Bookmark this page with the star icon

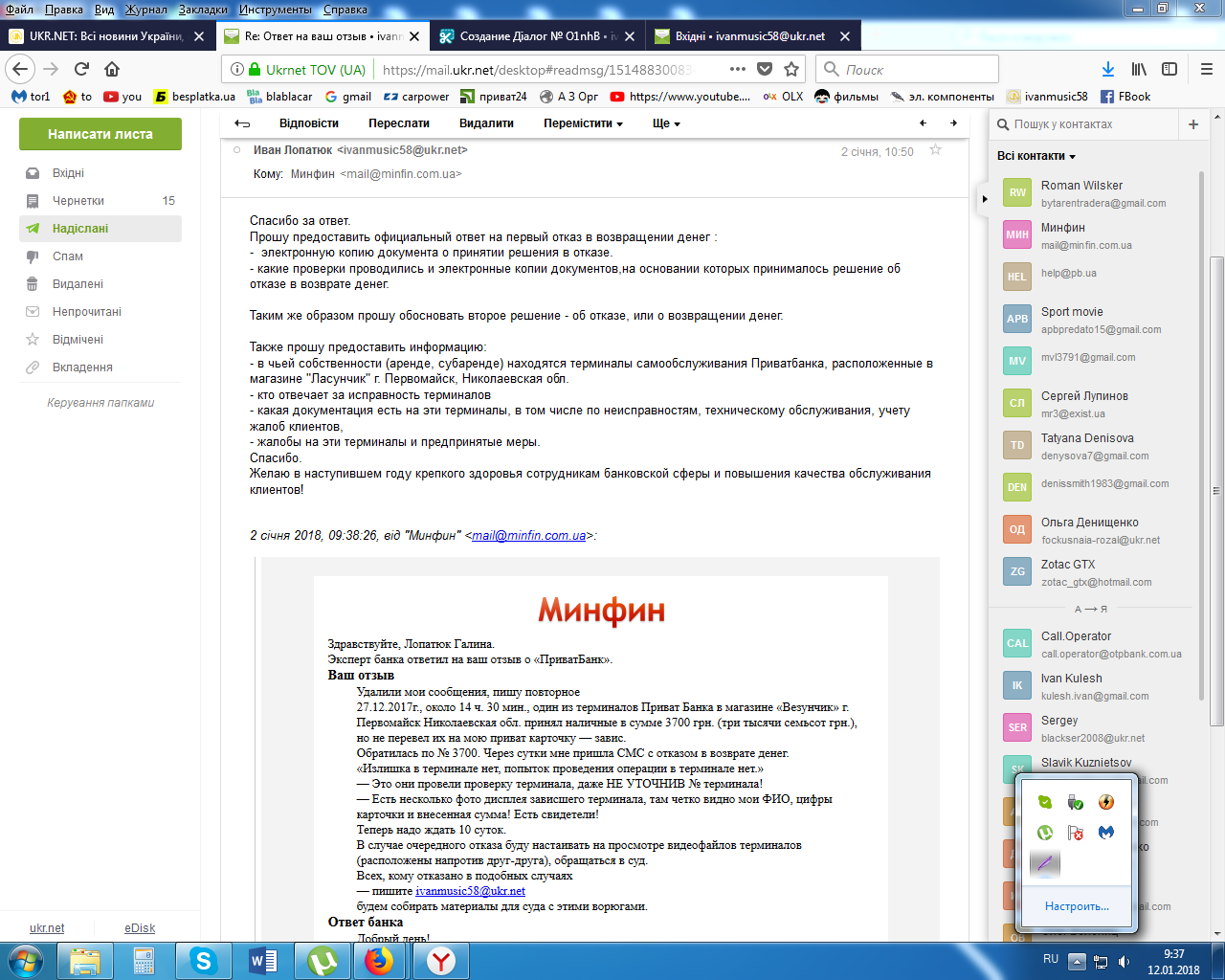tap(791, 69)
